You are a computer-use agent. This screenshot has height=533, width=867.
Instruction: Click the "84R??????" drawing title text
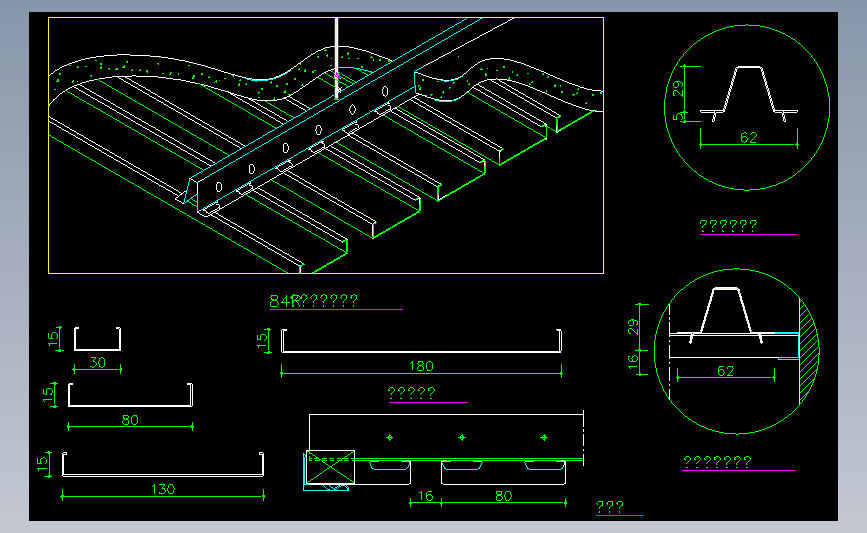coord(314,301)
